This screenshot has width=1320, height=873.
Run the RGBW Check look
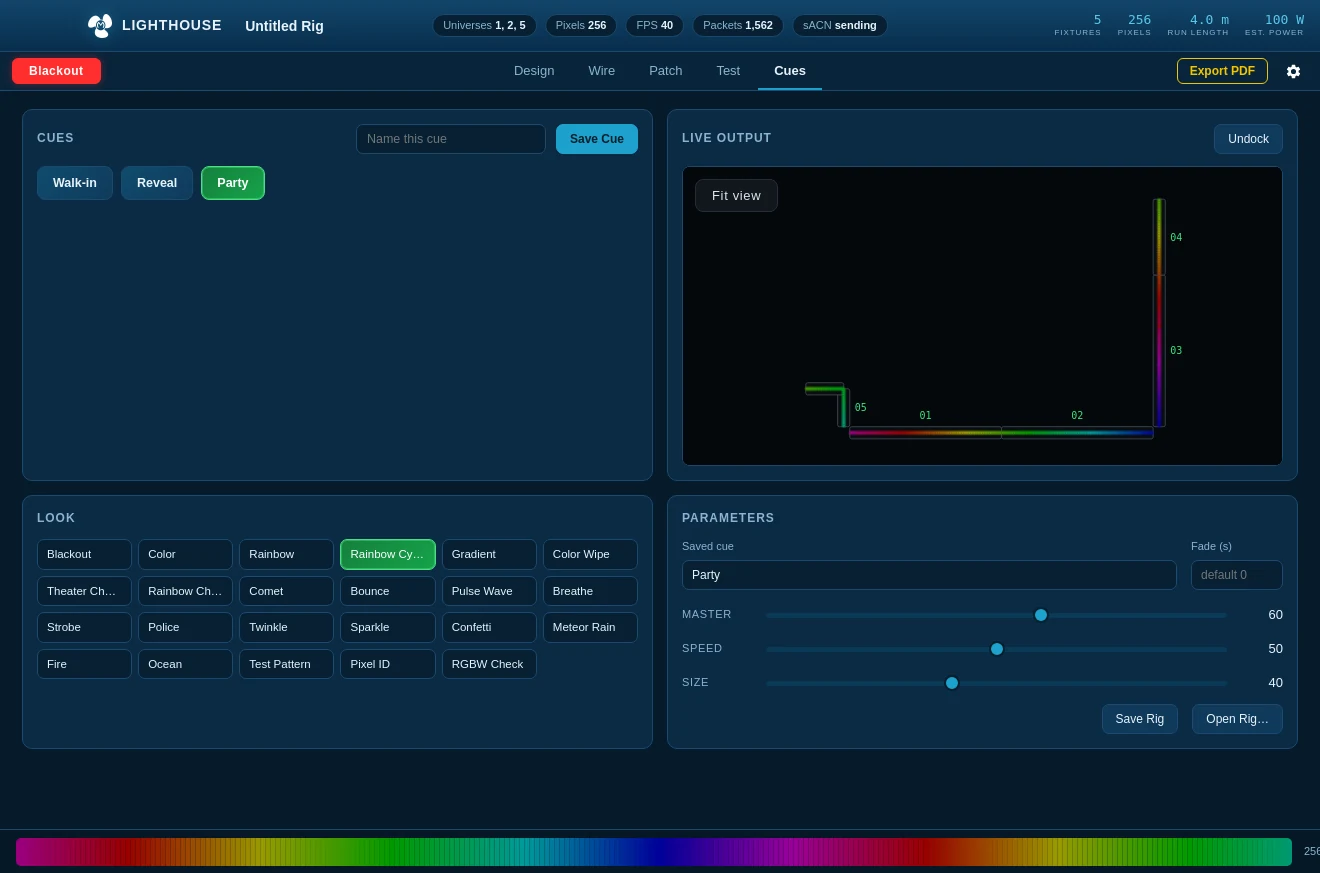489,664
